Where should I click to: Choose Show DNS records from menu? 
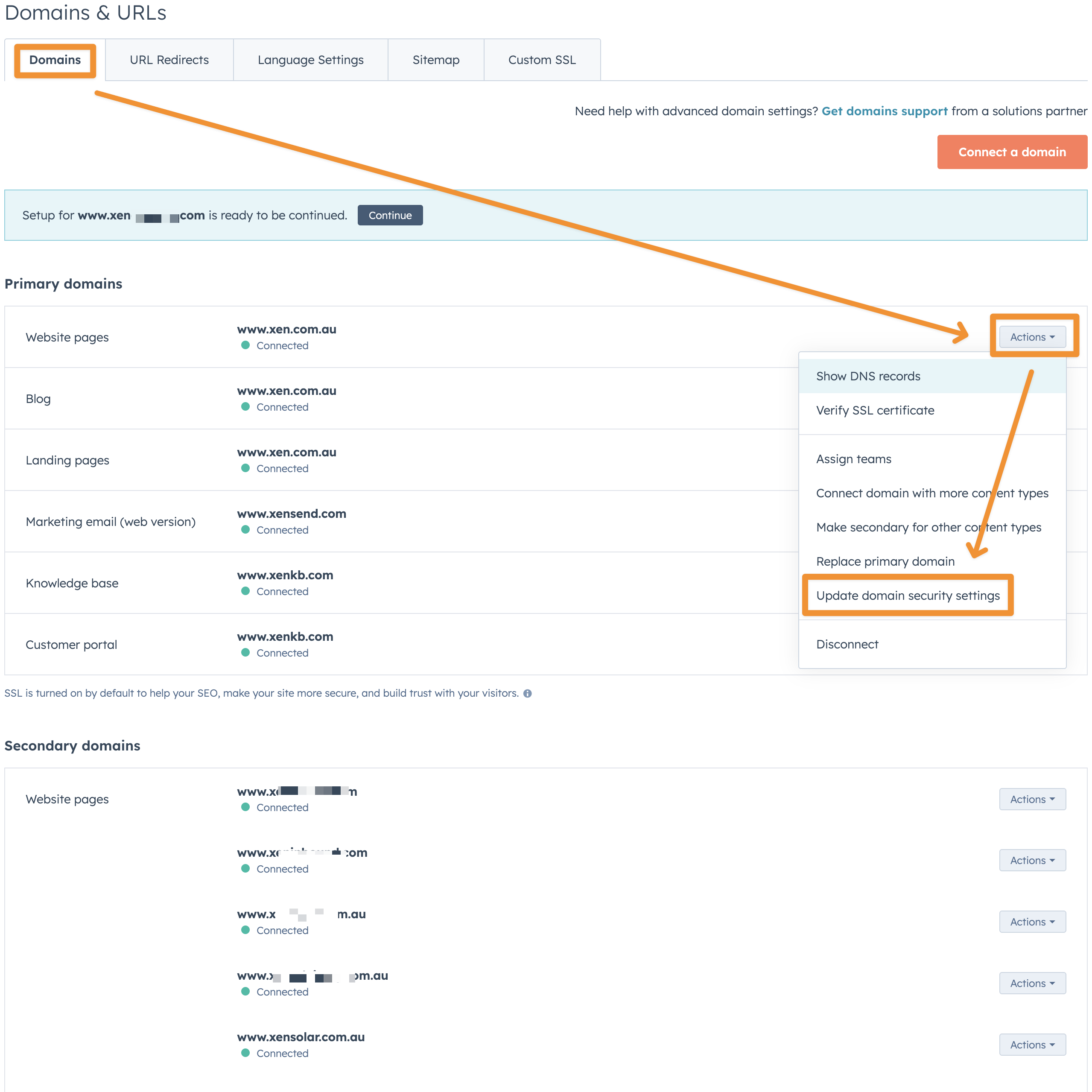pyautogui.click(x=868, y=377)
